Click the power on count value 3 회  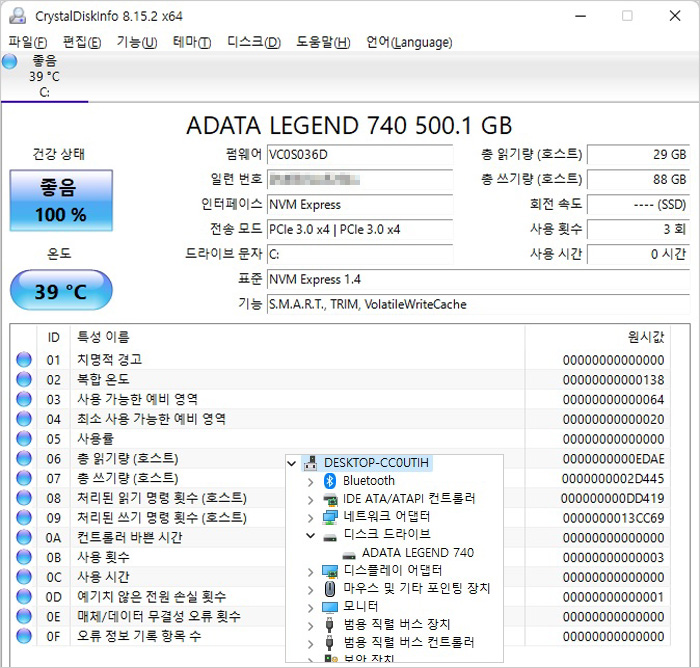pyautogui.click(x=638, y=230)
